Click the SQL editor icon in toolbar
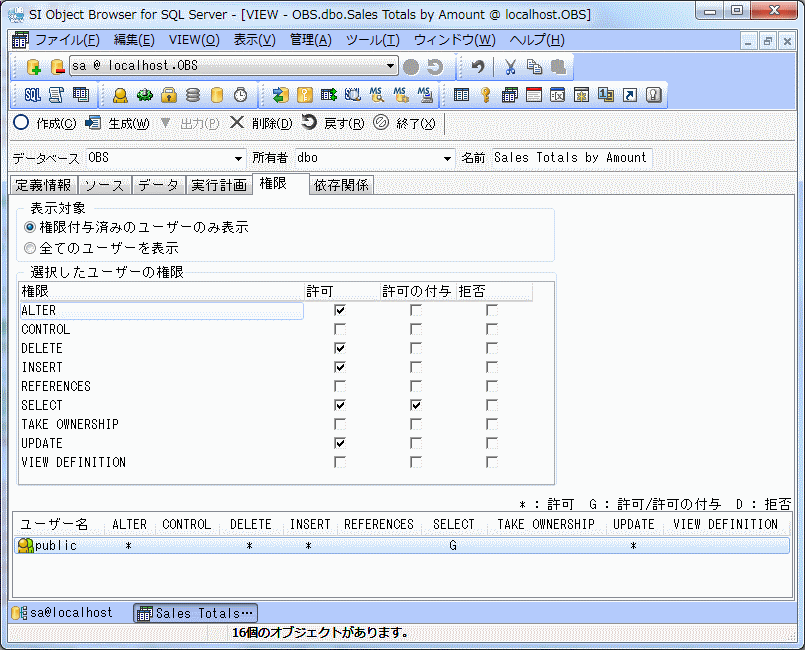The height and width of the screenshot is (650, 805). click(32, 95)
